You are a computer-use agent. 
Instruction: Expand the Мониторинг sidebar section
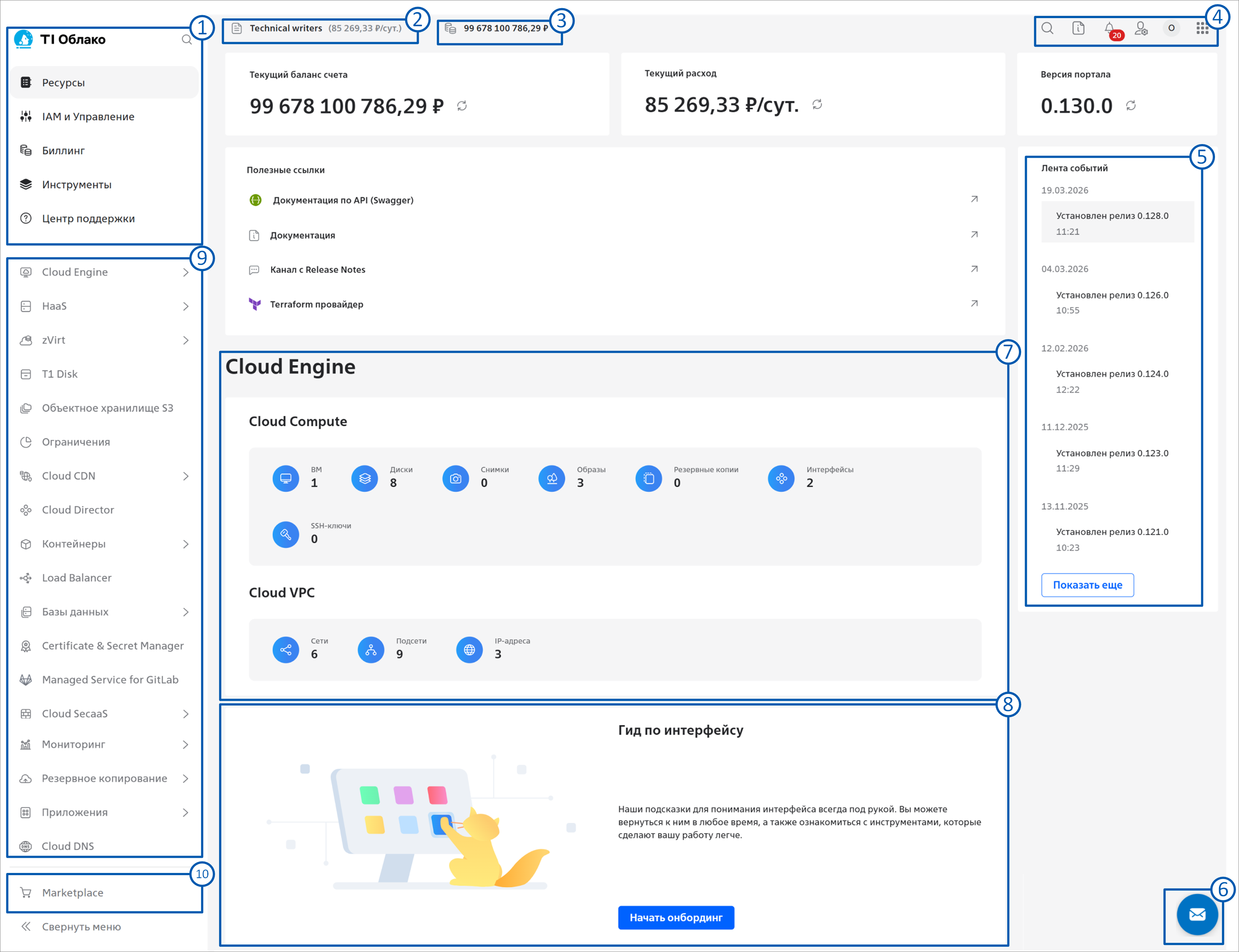click(x=186, y=745)
